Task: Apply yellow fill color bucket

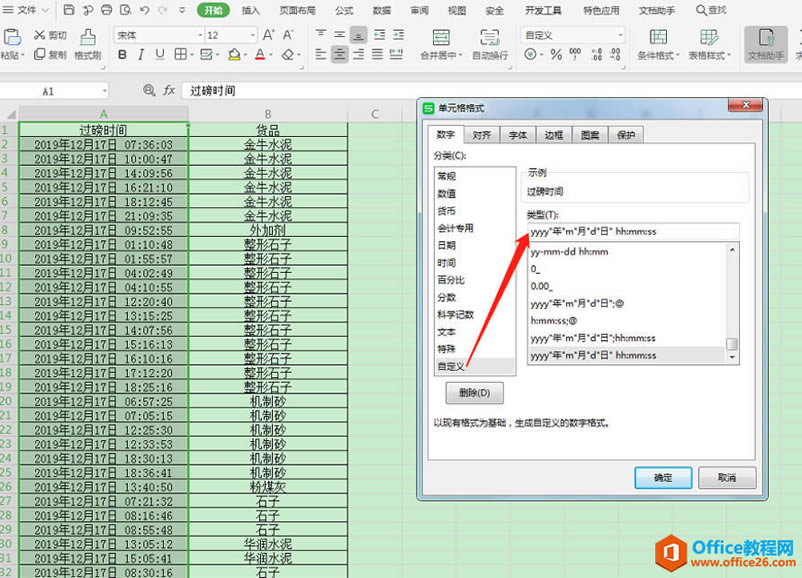Action: pos(234,54)
